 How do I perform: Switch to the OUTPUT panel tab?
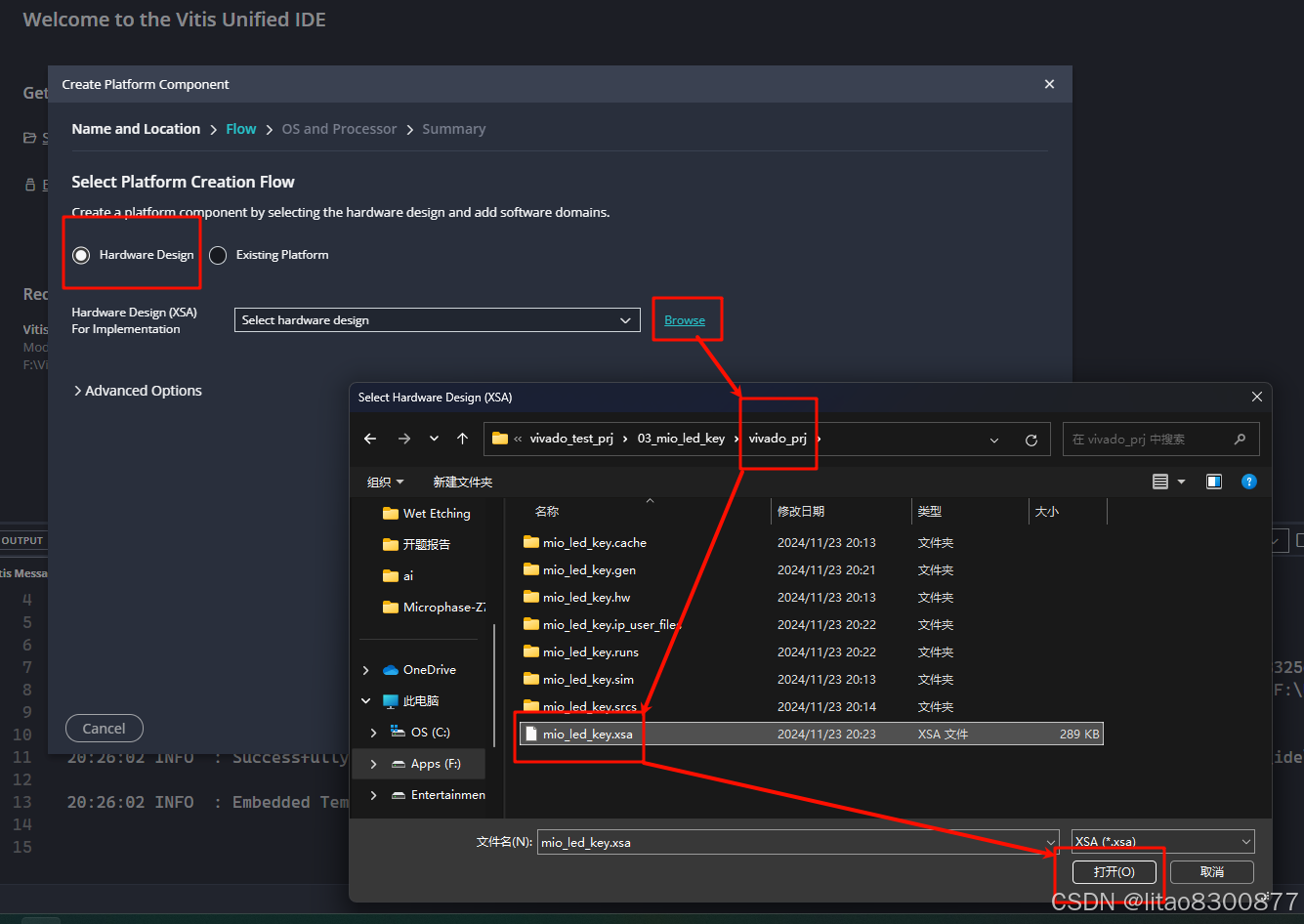click(x=22, y=540)
